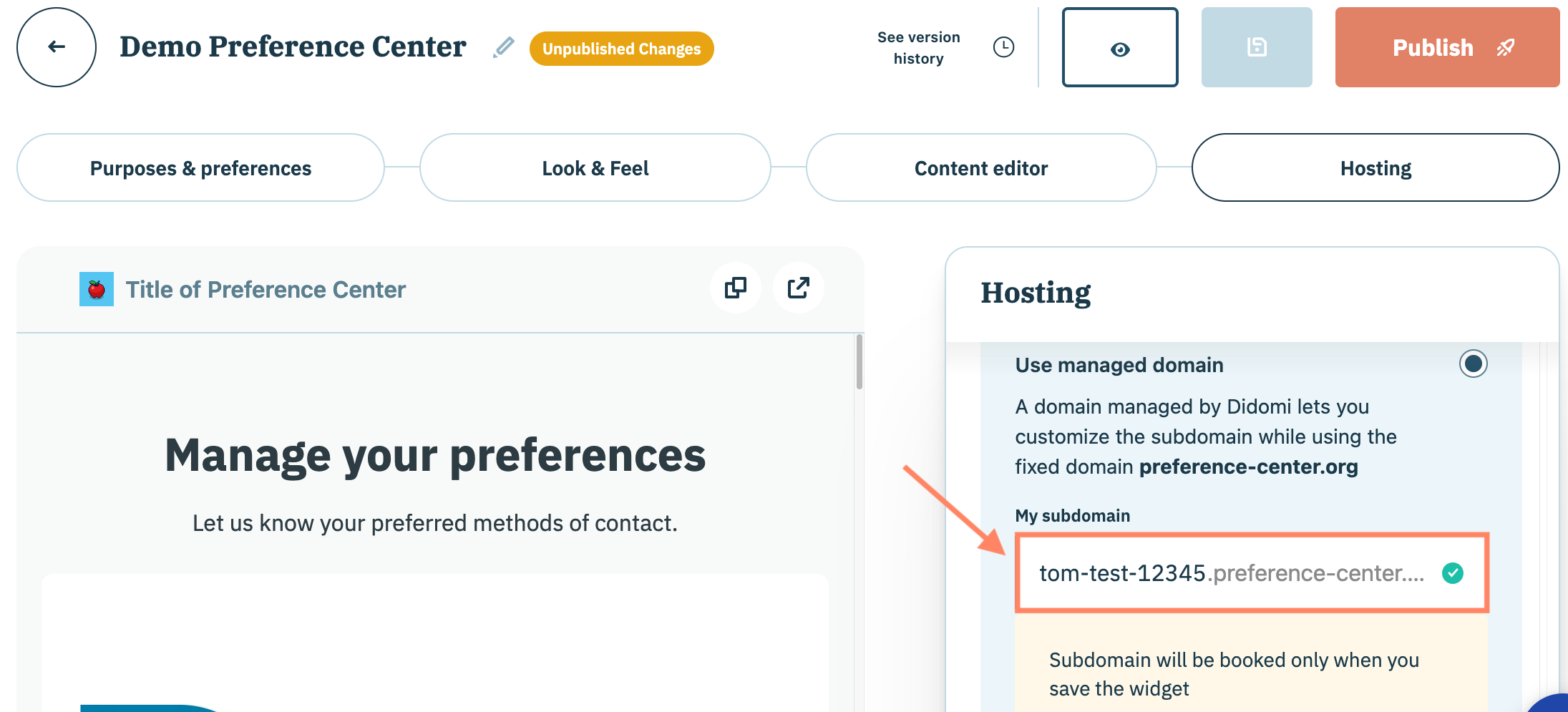Viewport: 1568px width, 712px height.
Task: Open preview in new window icon
Action: coord(798,288)
